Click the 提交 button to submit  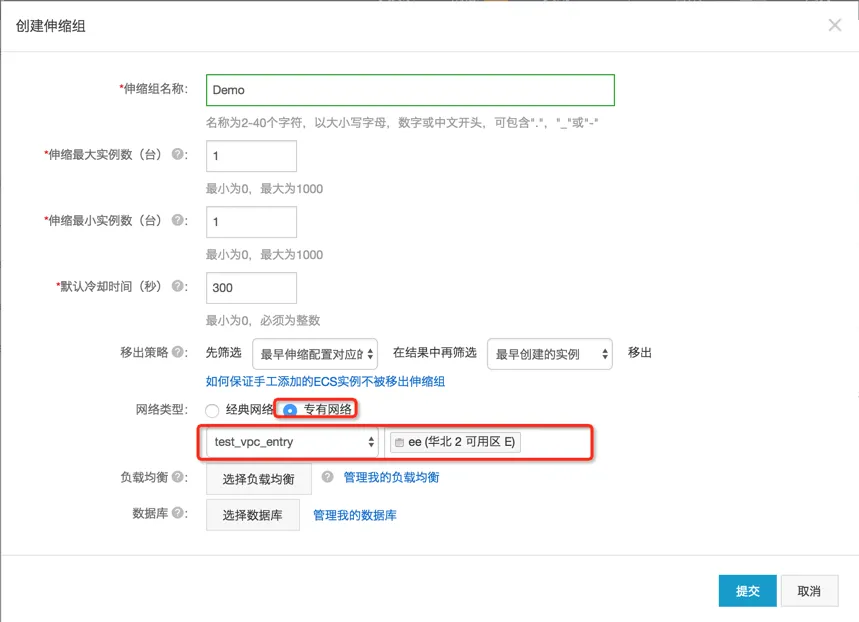pyautogui.click(x=747, y=591)
